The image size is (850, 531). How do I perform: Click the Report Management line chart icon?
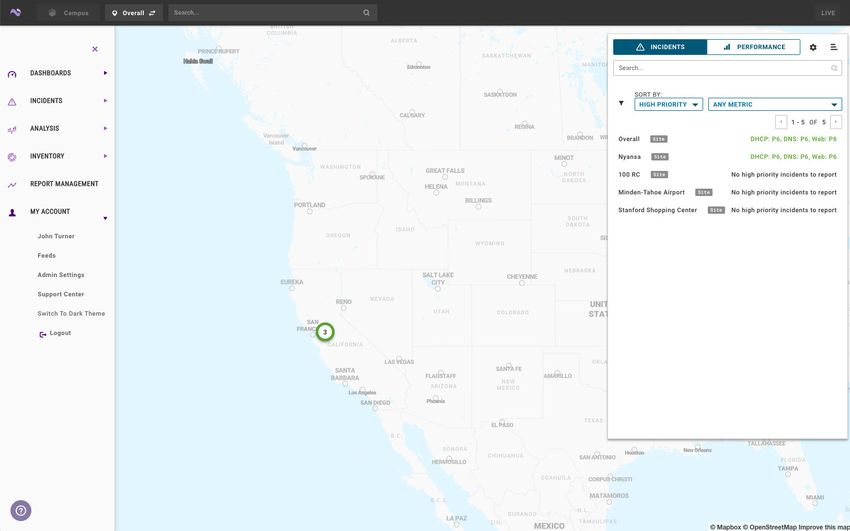[12, 185]
